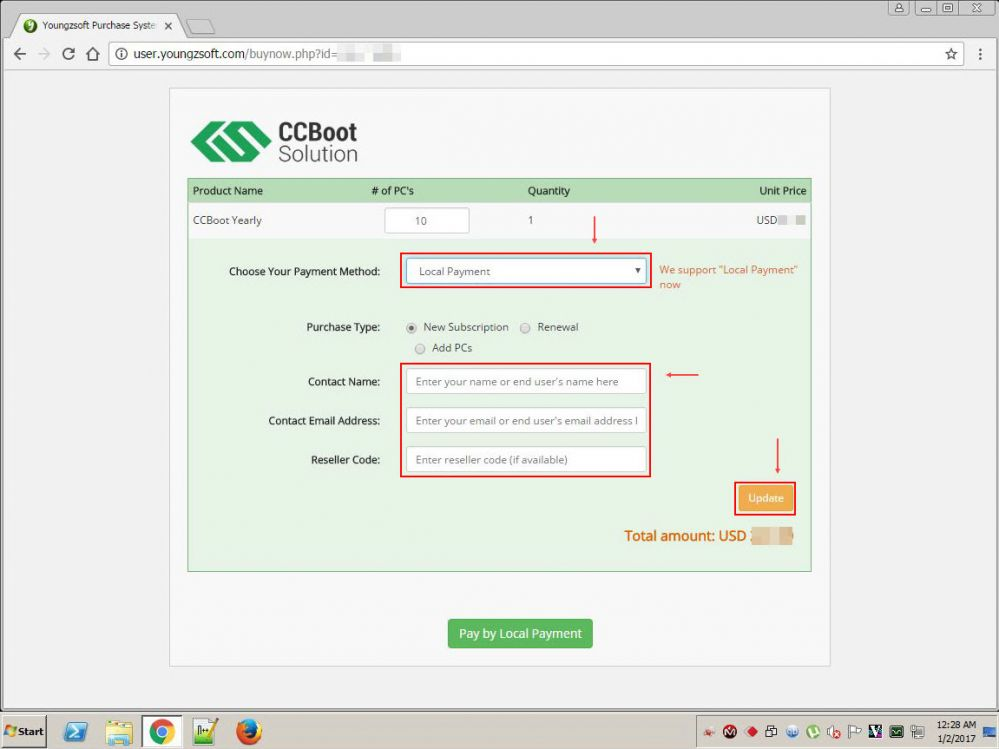This screenshot has width=999, height=749.
Task: Expand the Local Payment method dropdown
Action: tap(526, 271)
